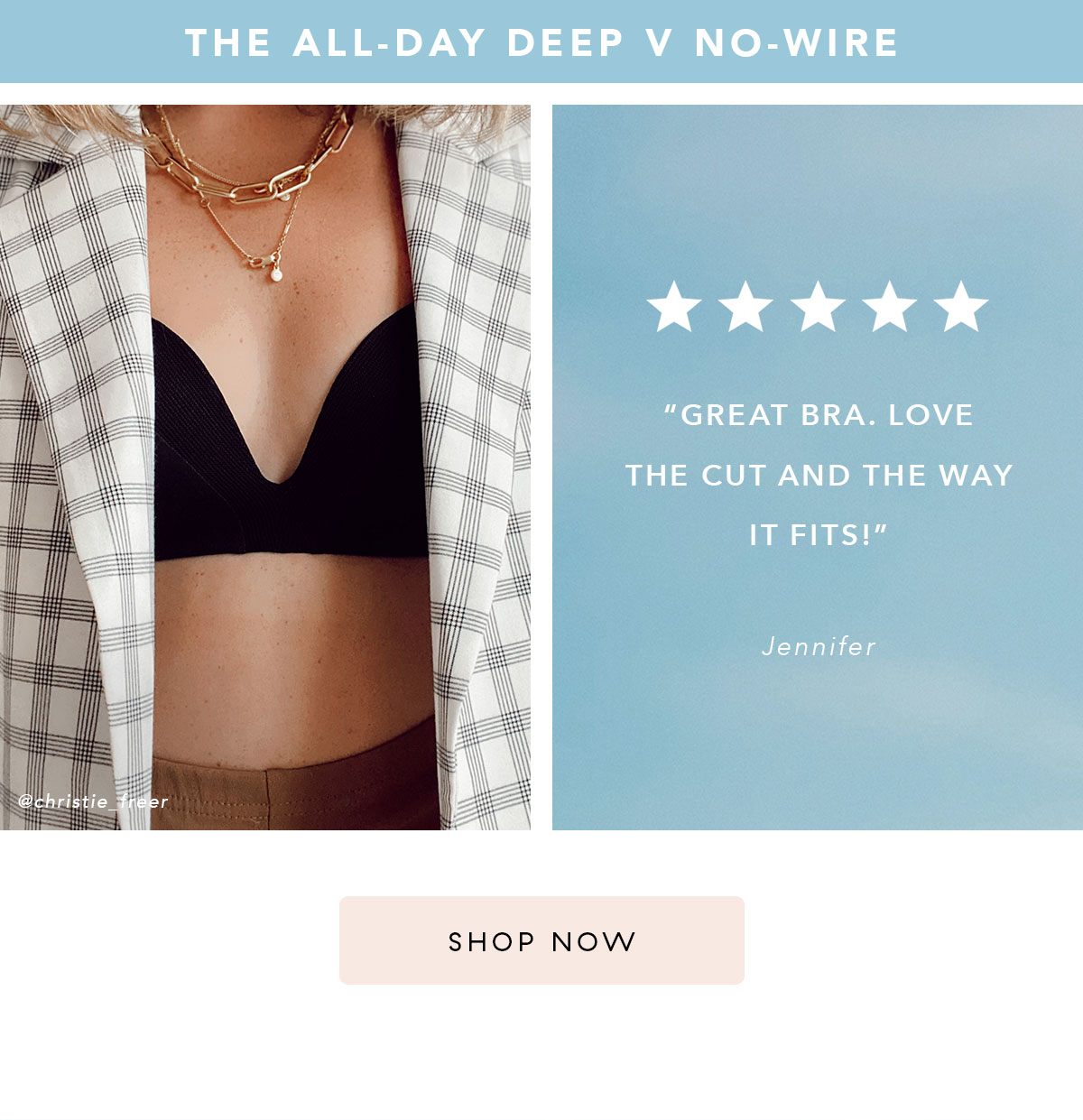1083x1120 pixels.
Task: Click the third review star
Action: click(x=818, y=306)
